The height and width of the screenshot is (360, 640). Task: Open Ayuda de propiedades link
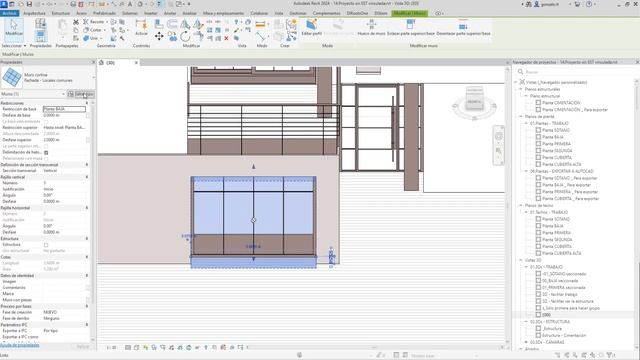tap(20, 345)
